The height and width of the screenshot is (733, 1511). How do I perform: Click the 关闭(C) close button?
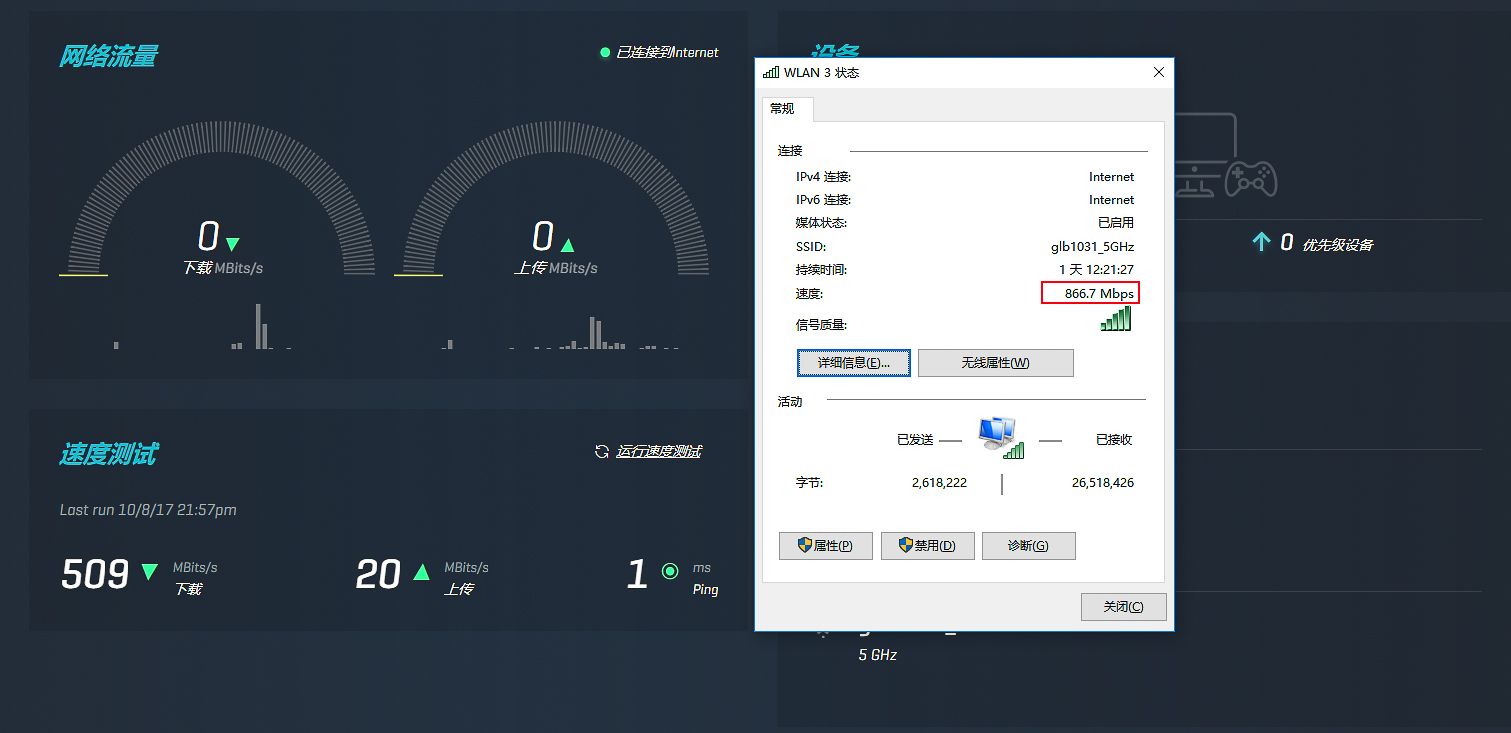point(1123,607)
